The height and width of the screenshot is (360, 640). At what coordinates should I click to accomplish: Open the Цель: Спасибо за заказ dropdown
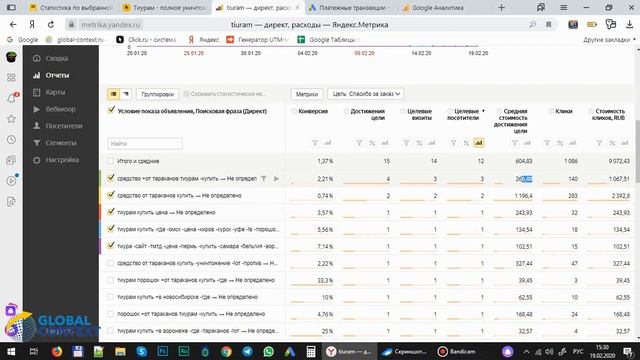tap(365, 94)
